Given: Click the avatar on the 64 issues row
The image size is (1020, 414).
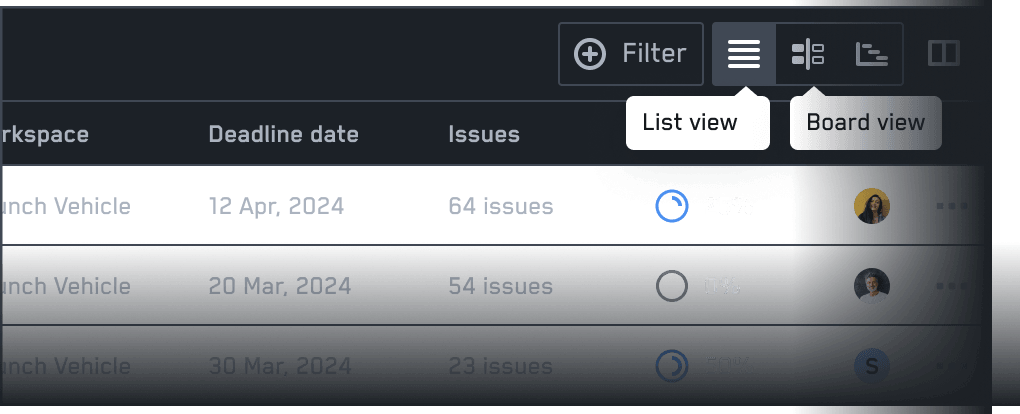Looking at the screenshot, I should coord(872,206).
